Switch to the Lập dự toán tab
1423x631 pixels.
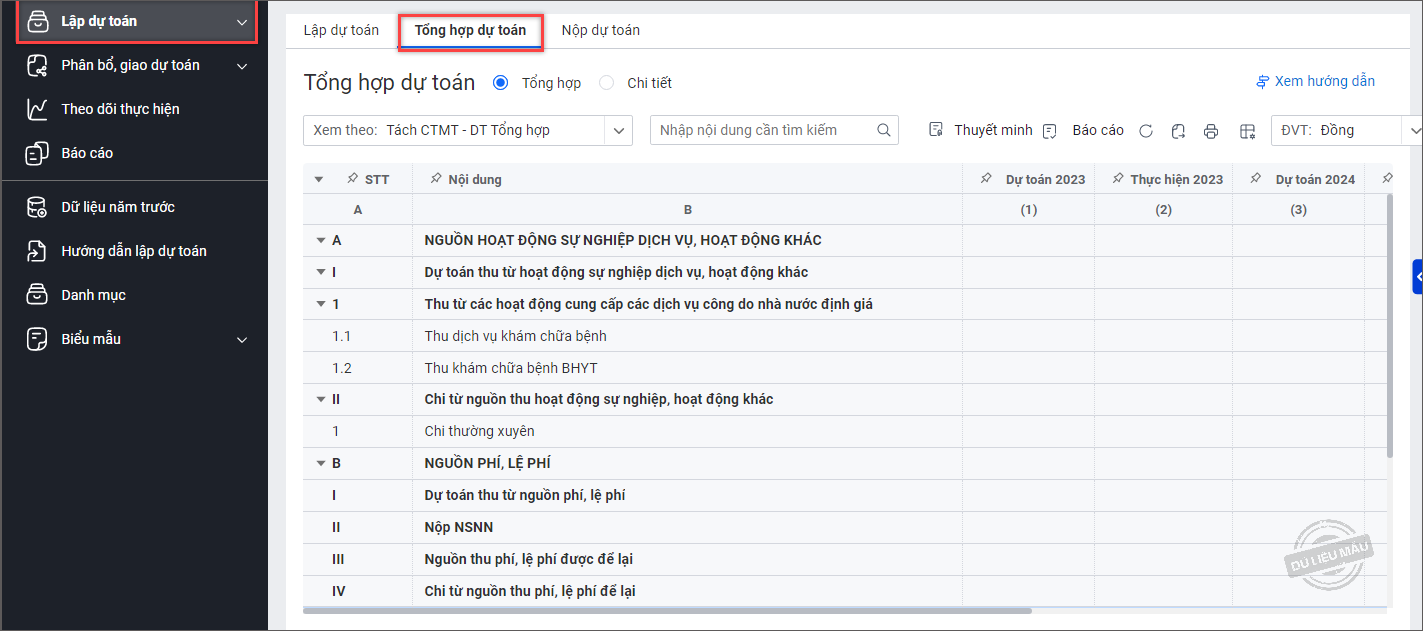[341, 30]
